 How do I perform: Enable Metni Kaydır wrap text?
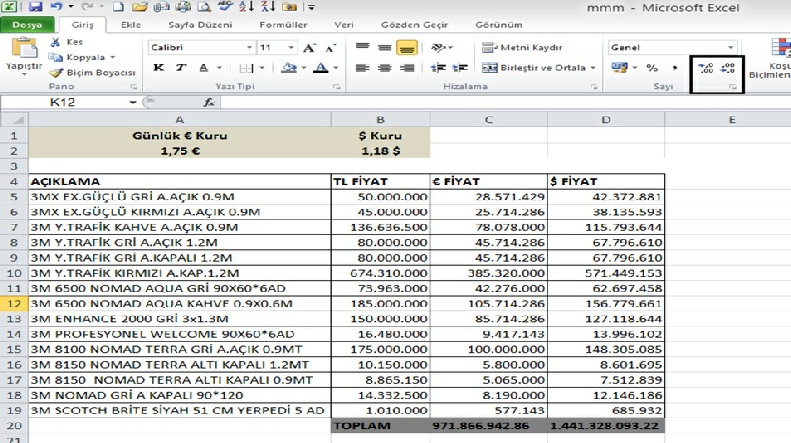tap(522, 47)
